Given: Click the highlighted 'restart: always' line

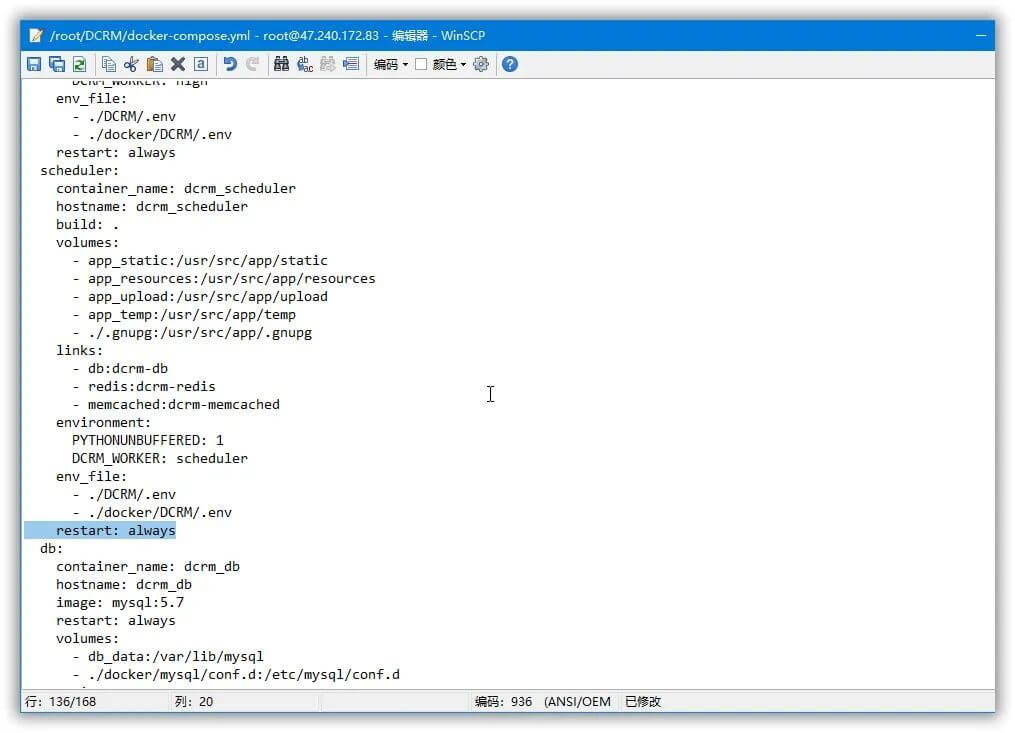Looking at the screenshot, I should 115,530.
